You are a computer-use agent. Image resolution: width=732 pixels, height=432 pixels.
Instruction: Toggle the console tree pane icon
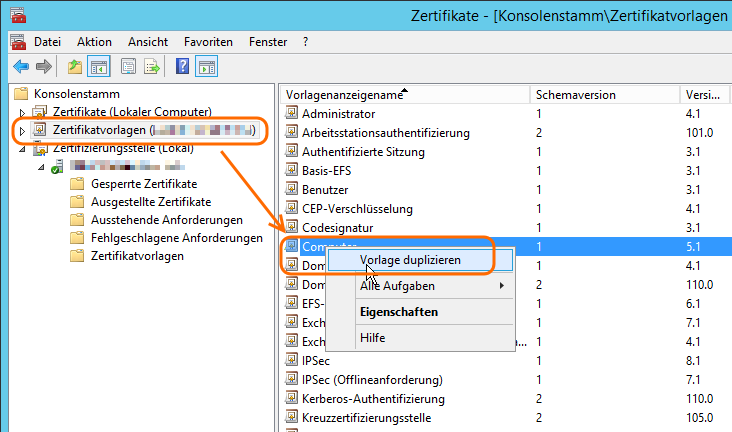tap(99, 67)
